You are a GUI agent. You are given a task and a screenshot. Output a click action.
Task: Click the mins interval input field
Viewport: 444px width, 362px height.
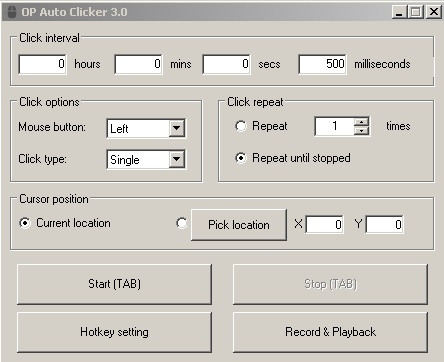click(x=138, y=64)
